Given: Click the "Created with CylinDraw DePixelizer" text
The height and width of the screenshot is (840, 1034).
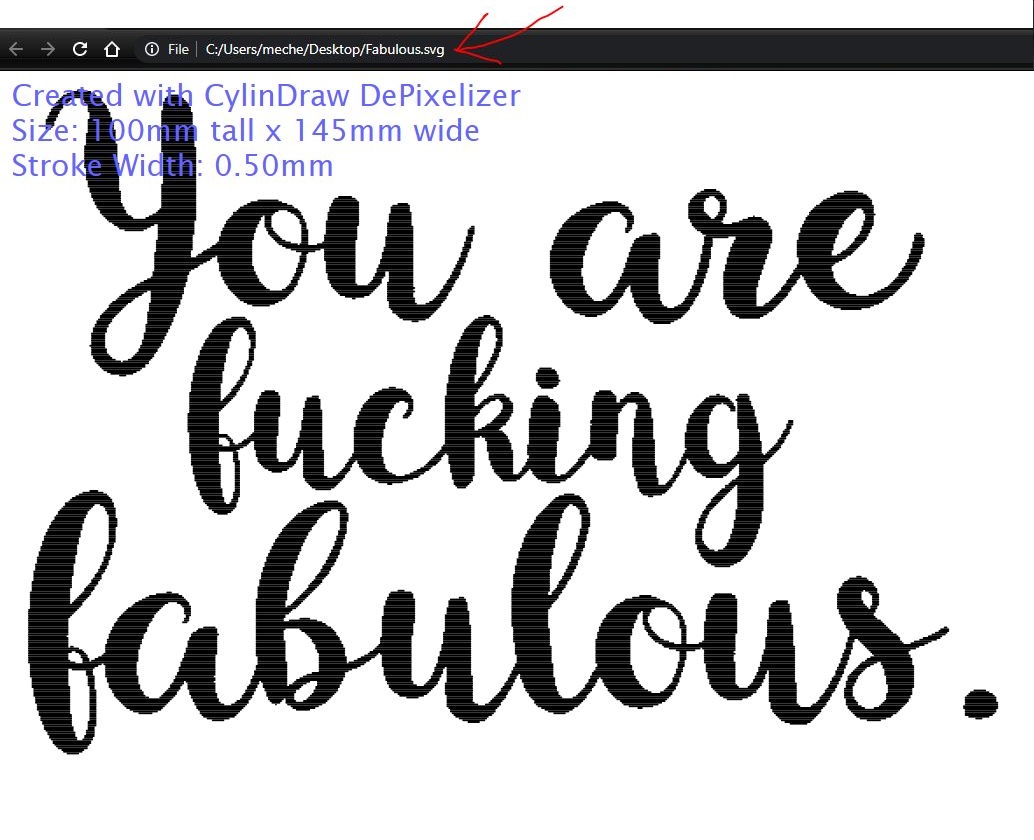Looking at the screenshot, I should [x=266, y=96].
